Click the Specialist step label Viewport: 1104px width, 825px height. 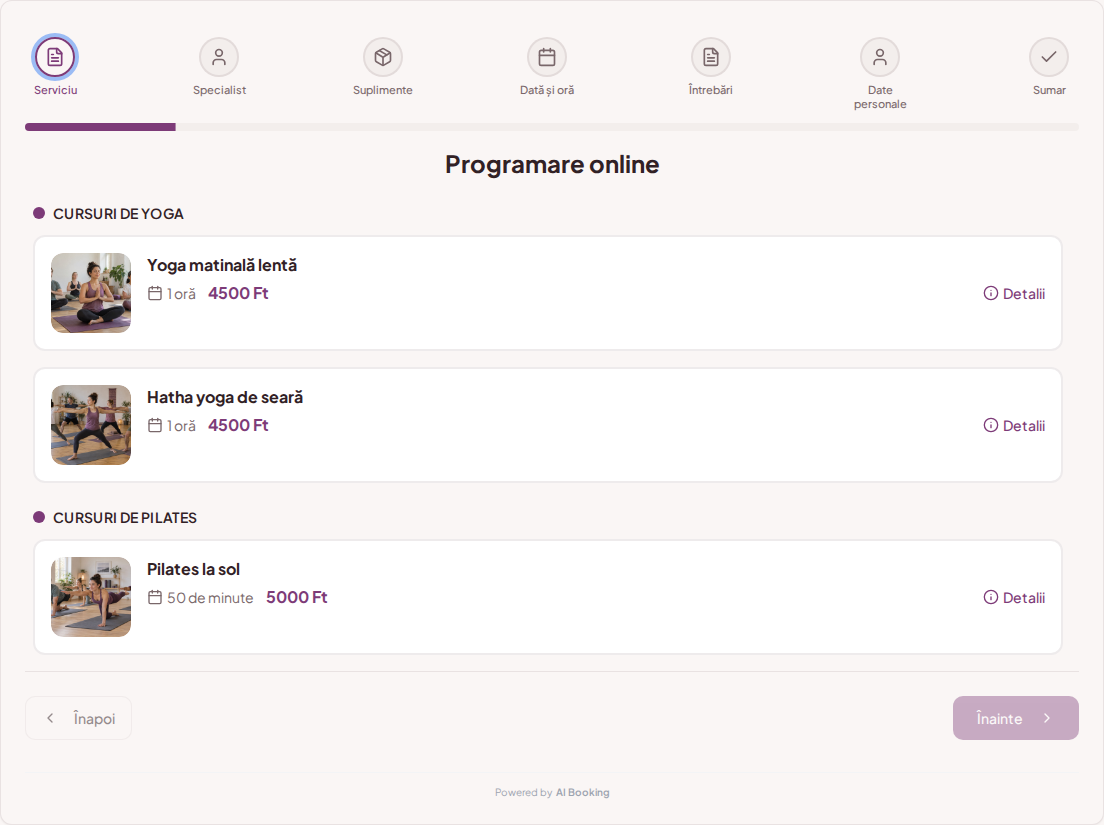[220, 90]
